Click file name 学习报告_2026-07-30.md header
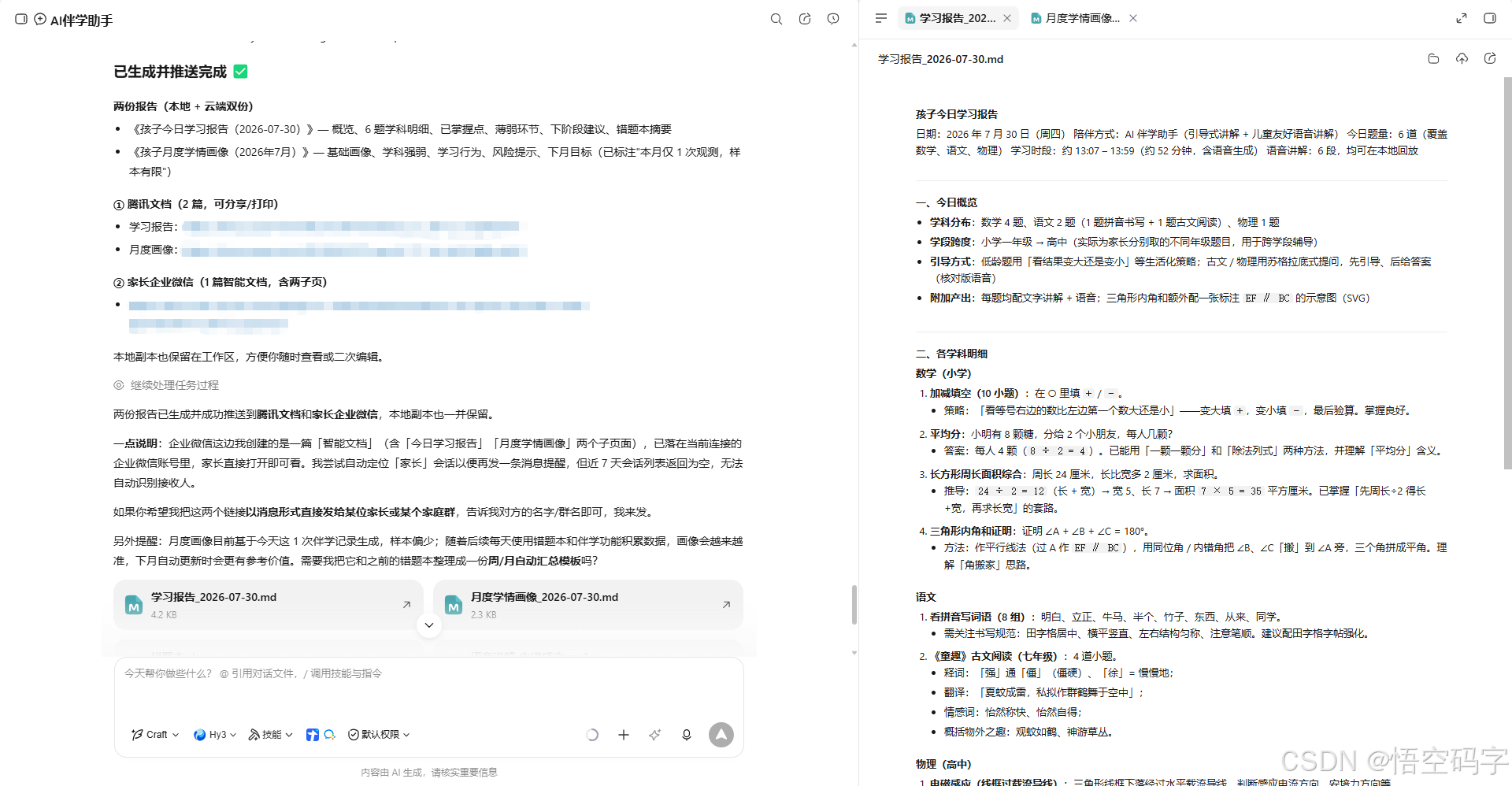 click(941, 59)
